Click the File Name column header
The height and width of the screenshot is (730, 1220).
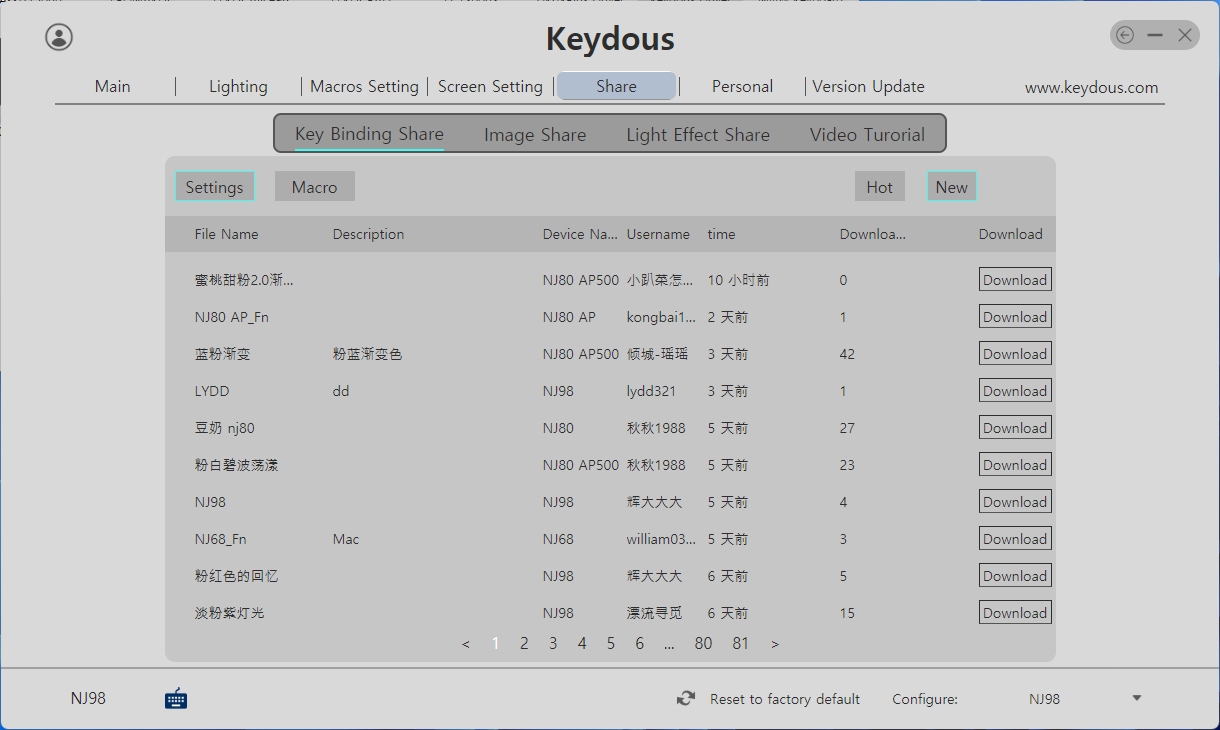point(226,234)
